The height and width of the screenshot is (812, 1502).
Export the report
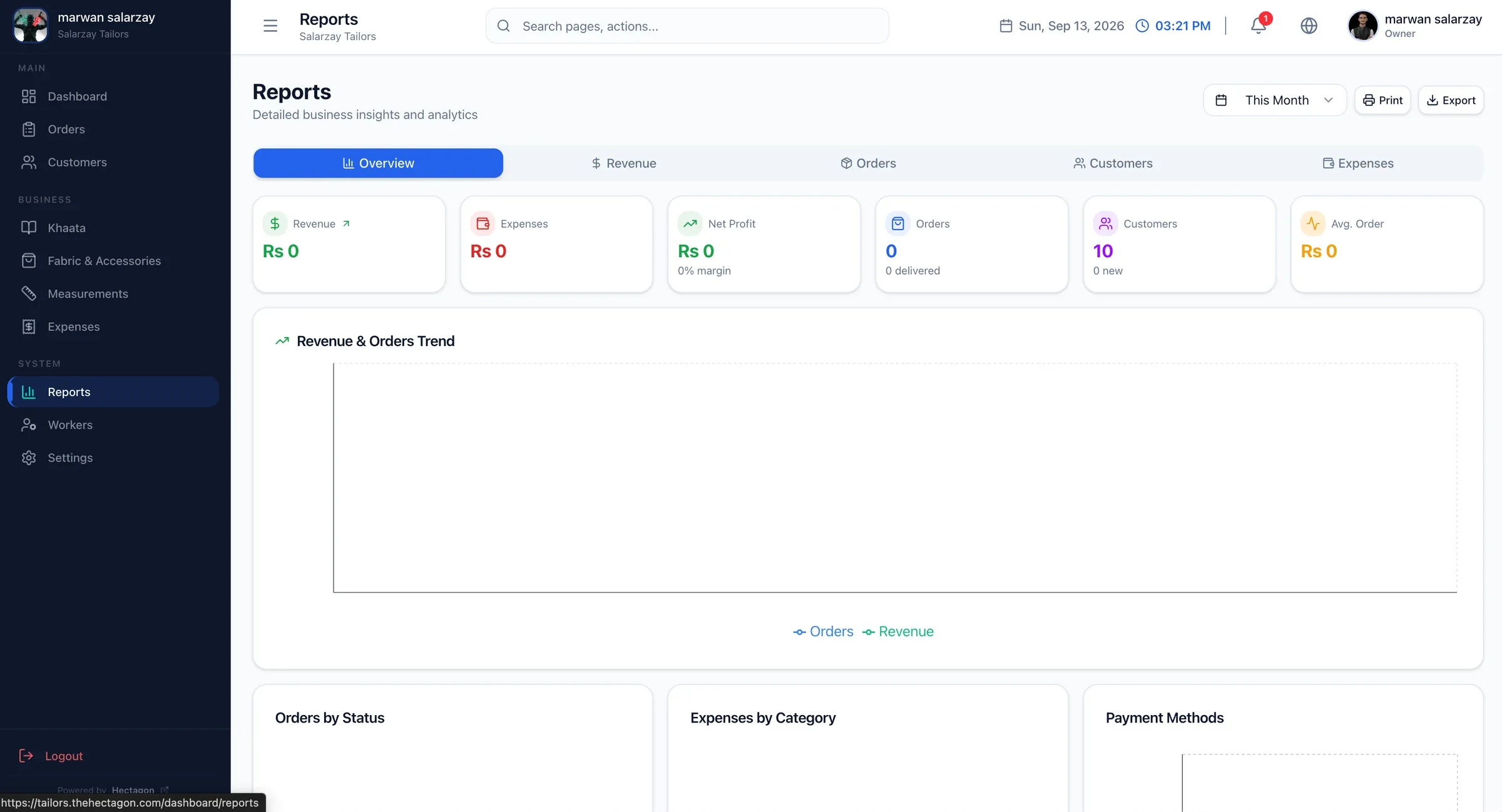point(1451,100)
